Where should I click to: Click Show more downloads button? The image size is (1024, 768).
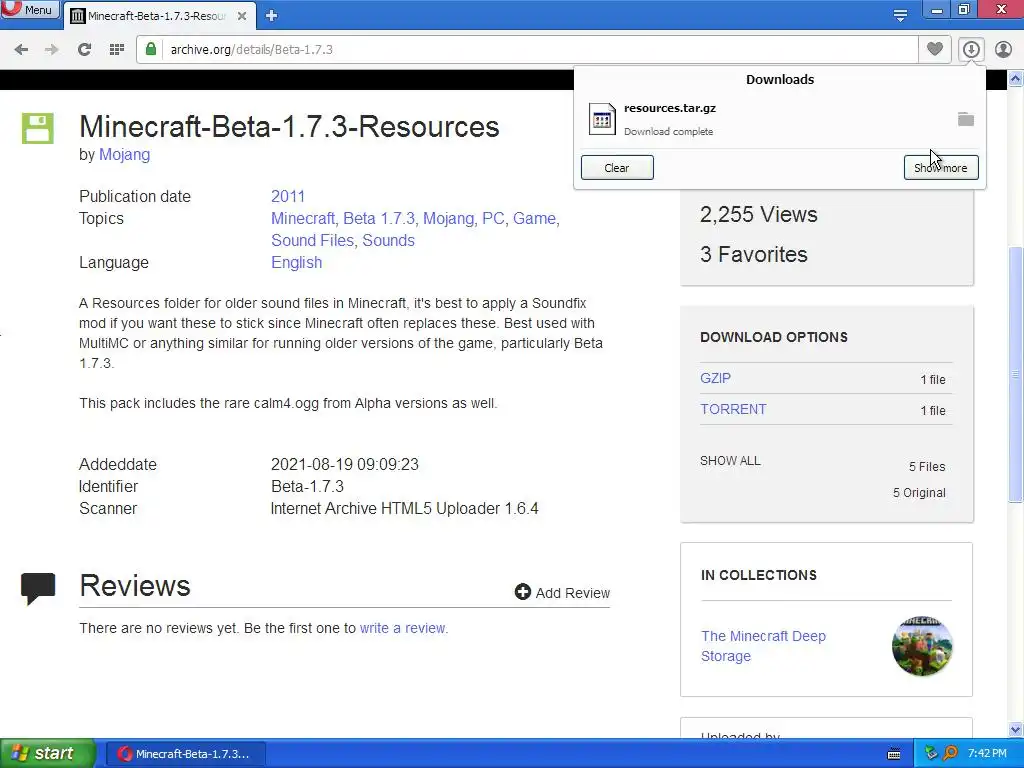tap(941, 168)
